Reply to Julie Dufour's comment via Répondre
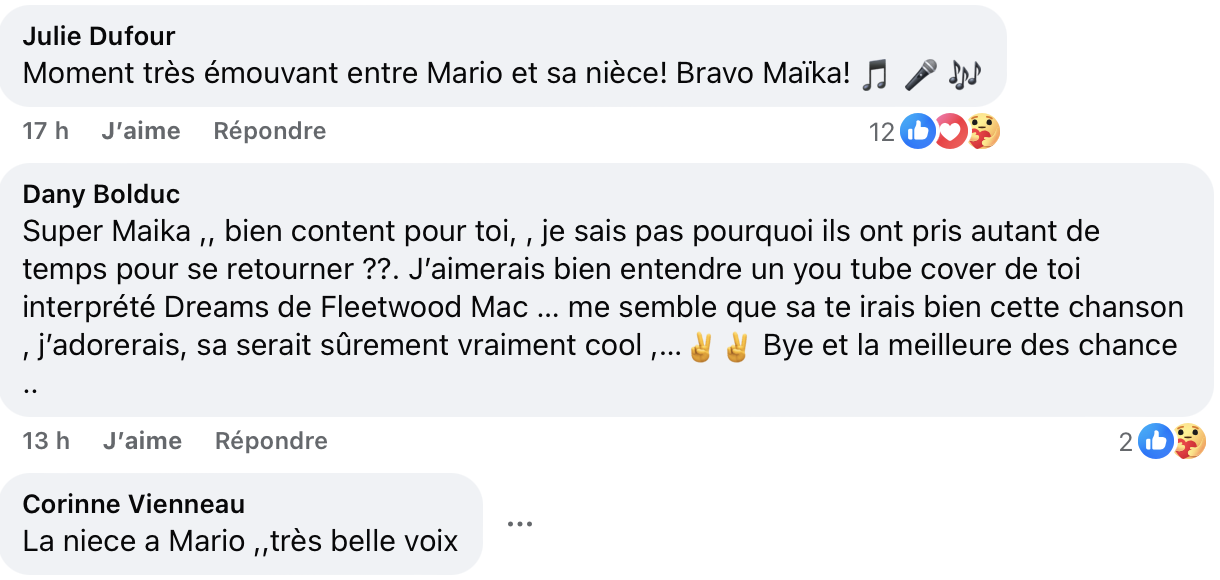This screenshot has width=1220, height=580. click(x=270, y=131)
